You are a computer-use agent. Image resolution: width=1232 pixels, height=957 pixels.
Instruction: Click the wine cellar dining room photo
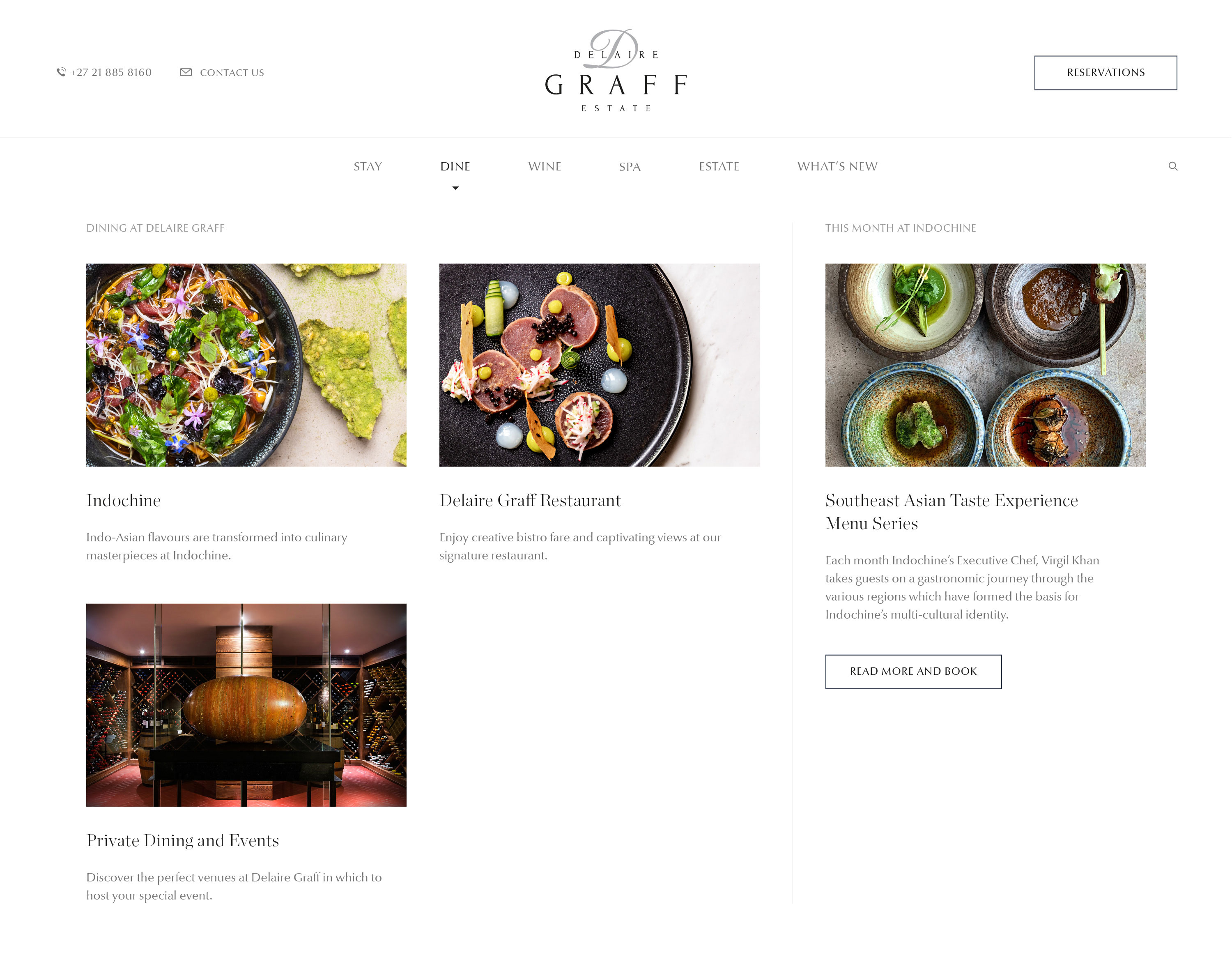pyautogui.click(x=246, y=704)
